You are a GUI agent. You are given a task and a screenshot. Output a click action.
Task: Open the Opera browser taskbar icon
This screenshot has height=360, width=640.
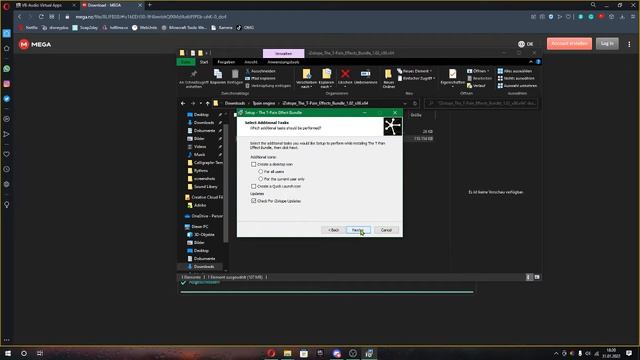pos(271,353)
